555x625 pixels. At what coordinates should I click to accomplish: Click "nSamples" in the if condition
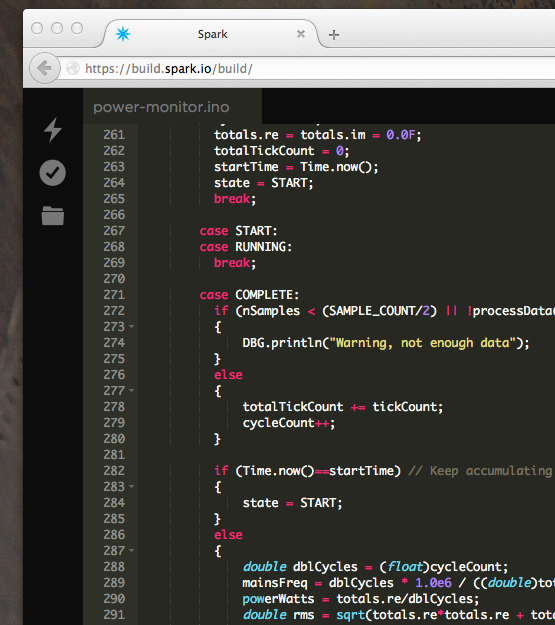(x=271, y=311)
